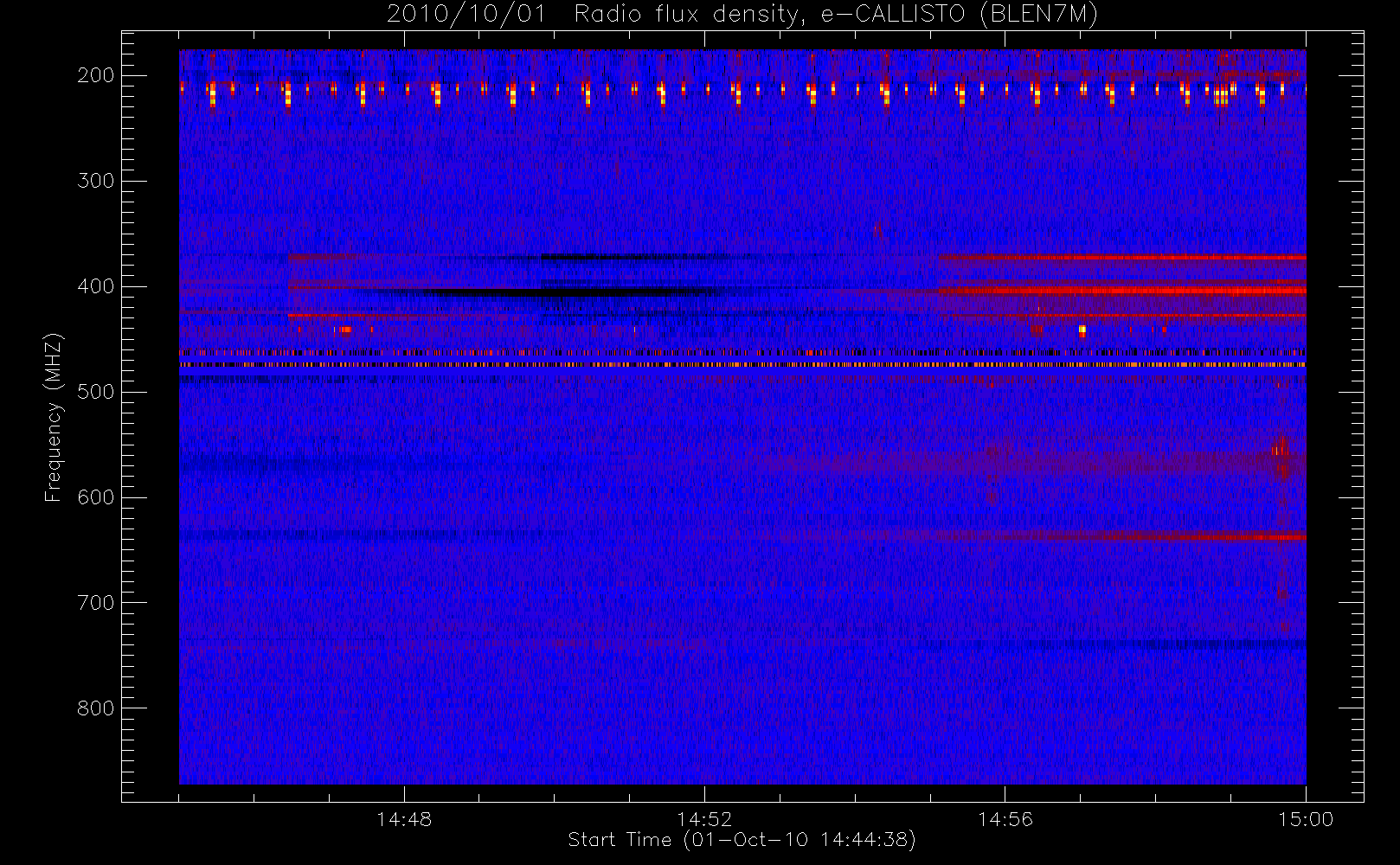Viewport: 1400px width, 865px height.
Task: Click the 600 frequency tick label
Action: [x=96, y=497]
